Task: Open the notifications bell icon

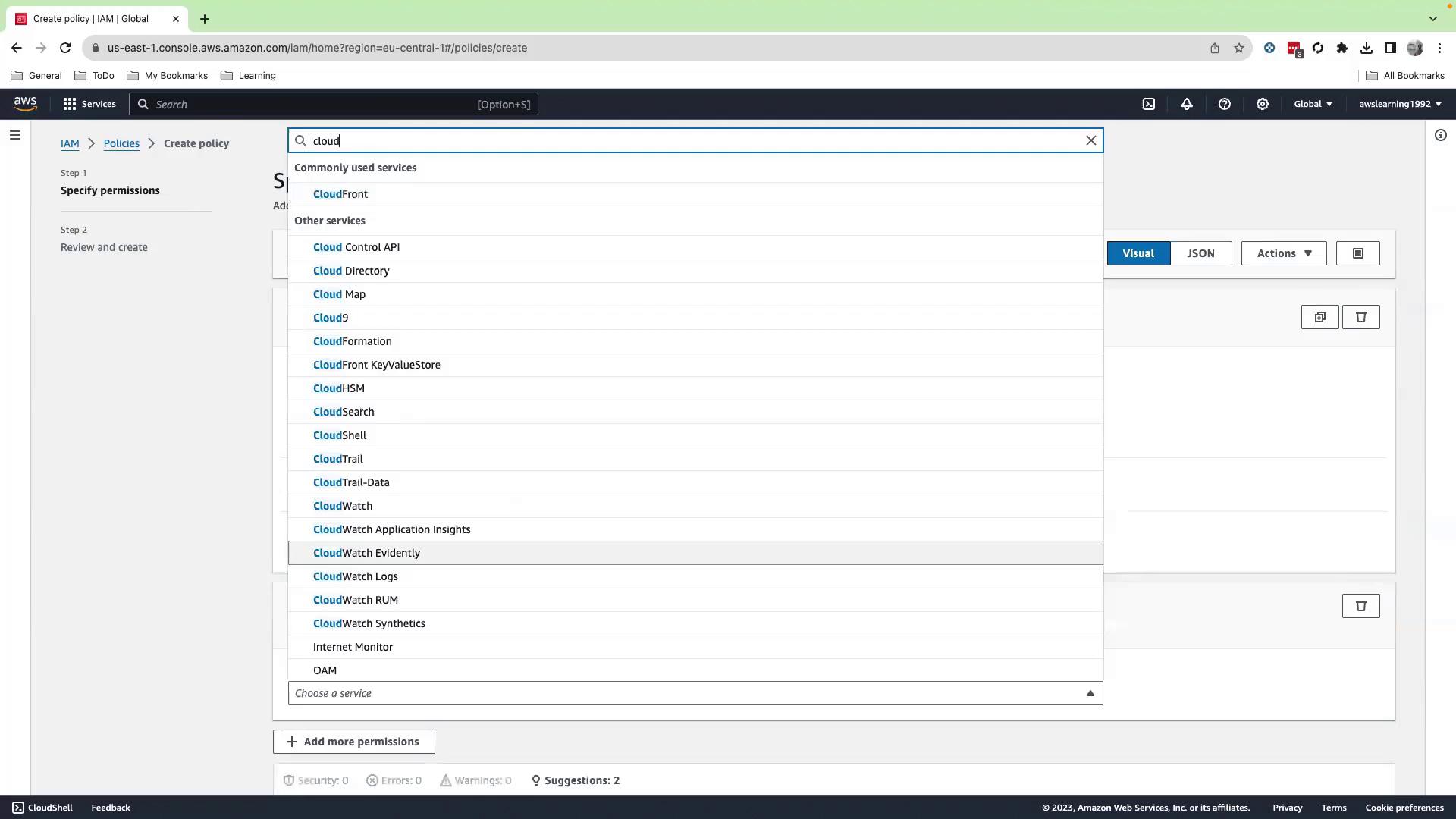Action: 1187,105
